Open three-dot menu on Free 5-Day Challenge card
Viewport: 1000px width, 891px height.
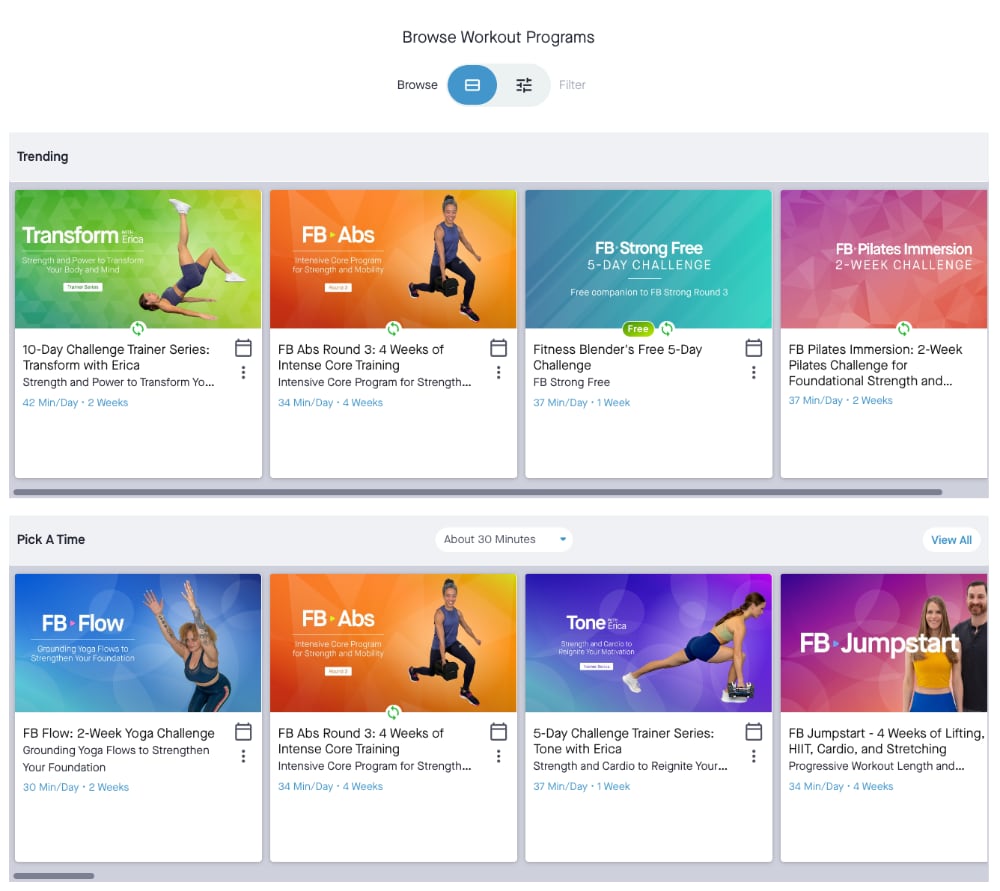754,373
